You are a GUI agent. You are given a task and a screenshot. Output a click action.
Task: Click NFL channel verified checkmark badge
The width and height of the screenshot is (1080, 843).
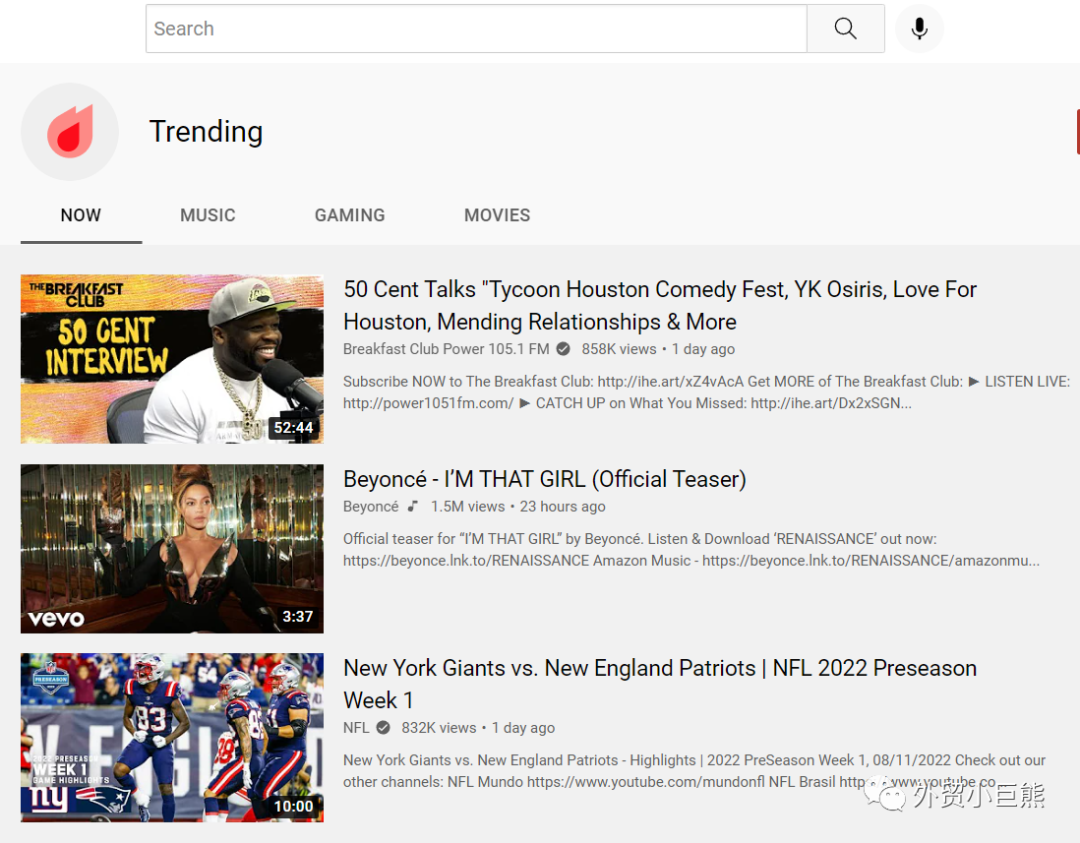pyautogui.click(x=384, y=727)
